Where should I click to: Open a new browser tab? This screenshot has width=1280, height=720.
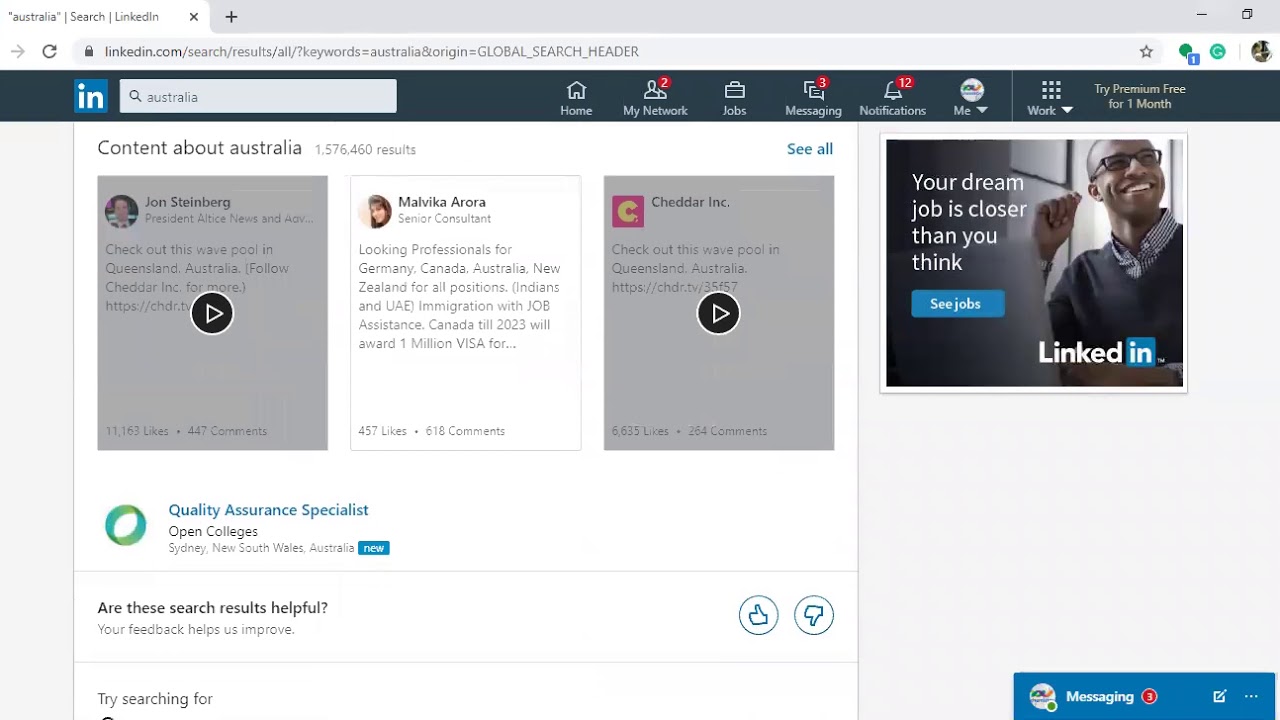pos(231,17)
